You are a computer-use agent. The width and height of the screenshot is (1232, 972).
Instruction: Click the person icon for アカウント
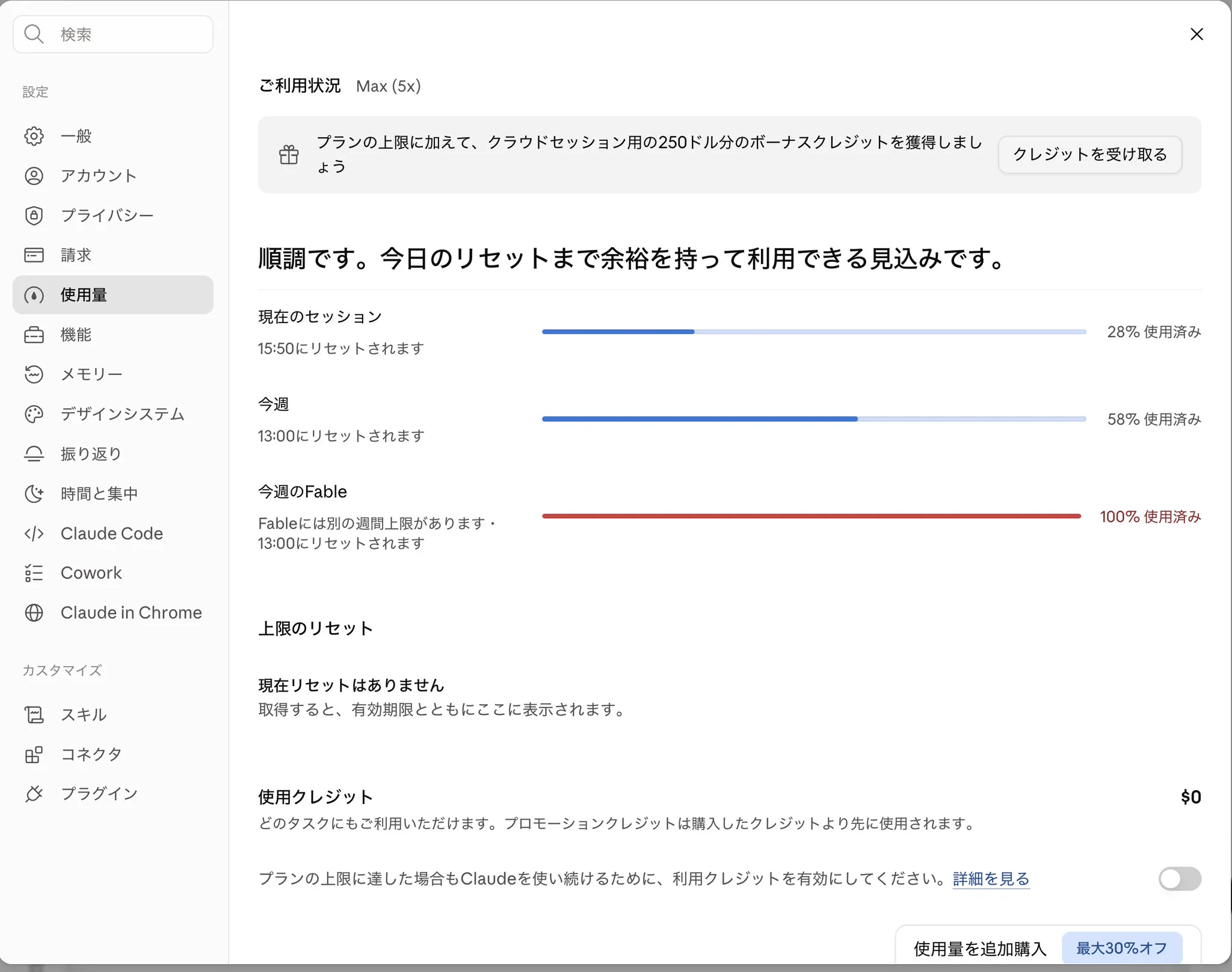point(34,176)
